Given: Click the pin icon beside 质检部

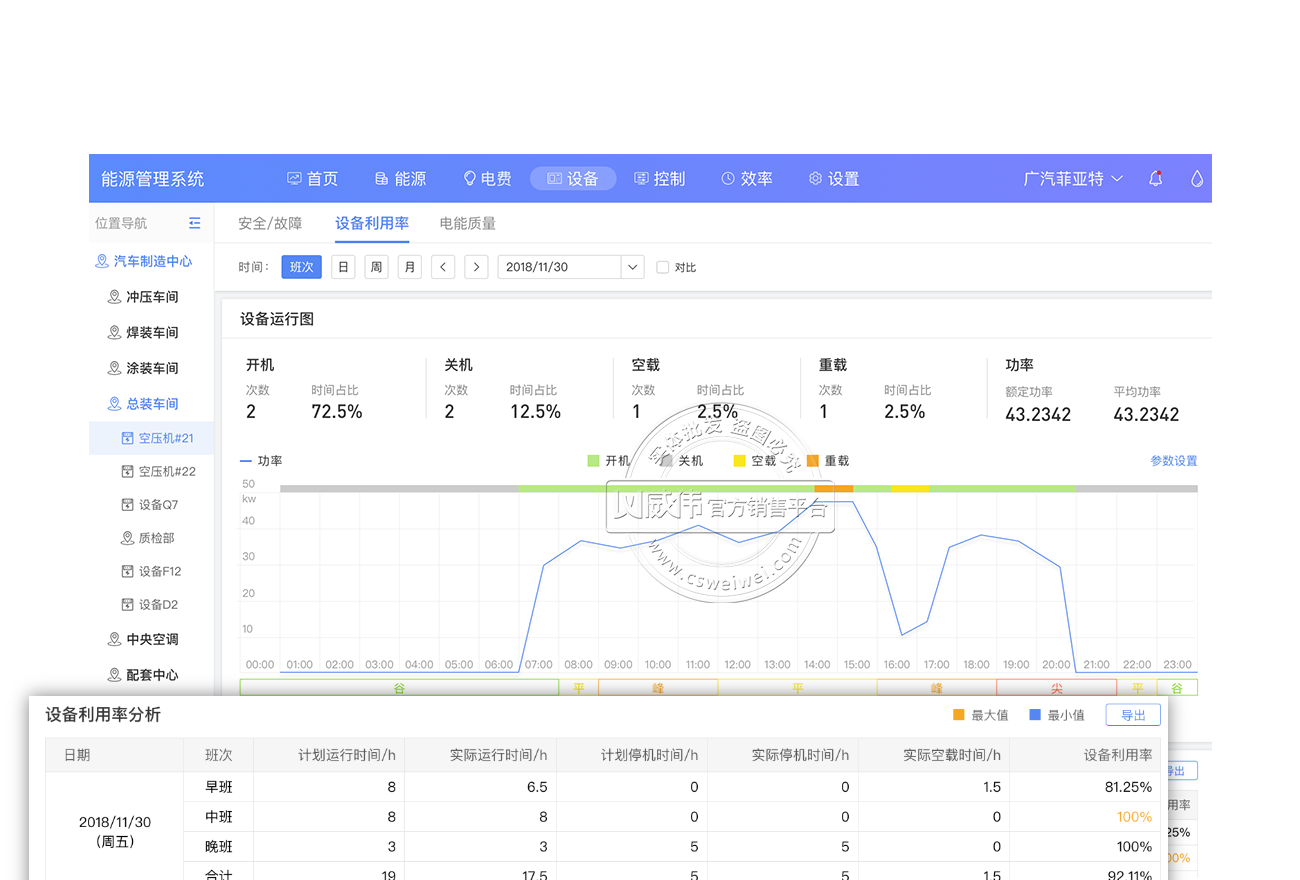Looking at the screenshot, I should pos(127,538).
